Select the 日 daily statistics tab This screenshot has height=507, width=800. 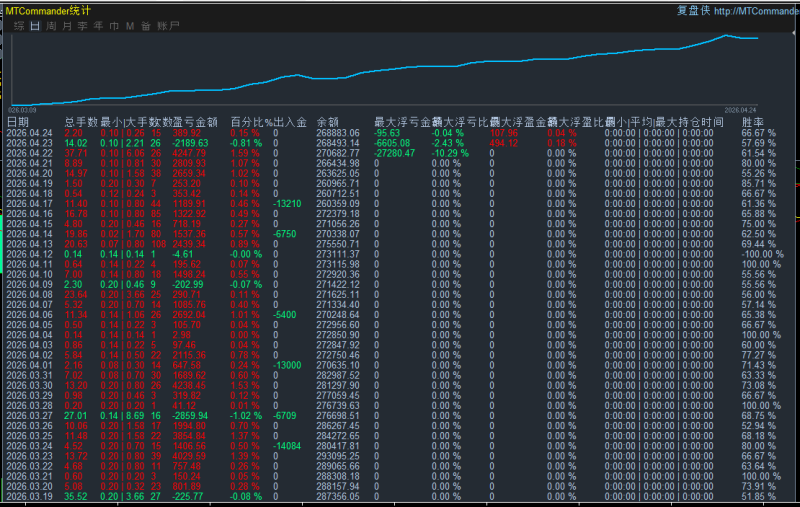[35, 25]
